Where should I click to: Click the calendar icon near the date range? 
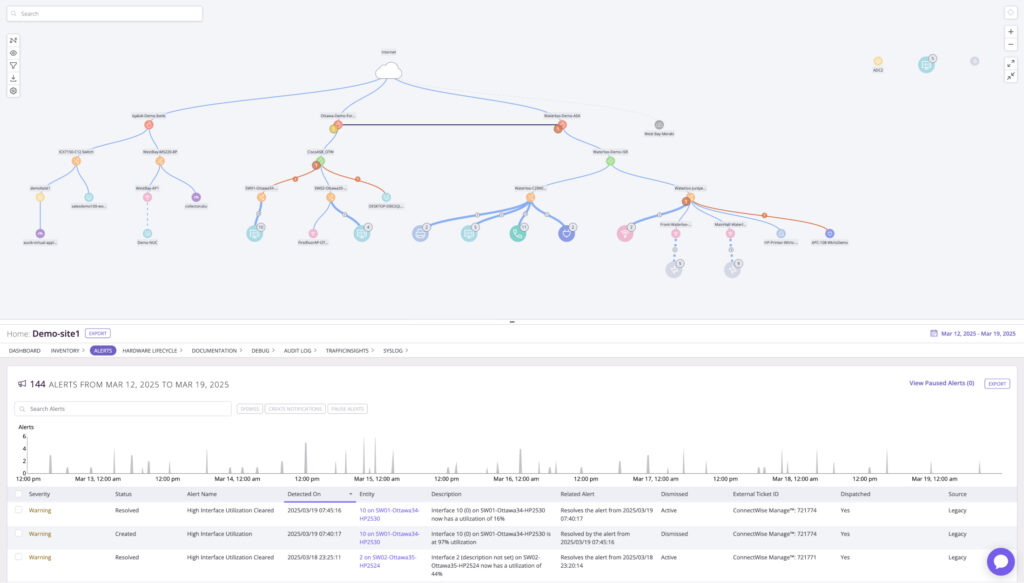pos(936,332)
